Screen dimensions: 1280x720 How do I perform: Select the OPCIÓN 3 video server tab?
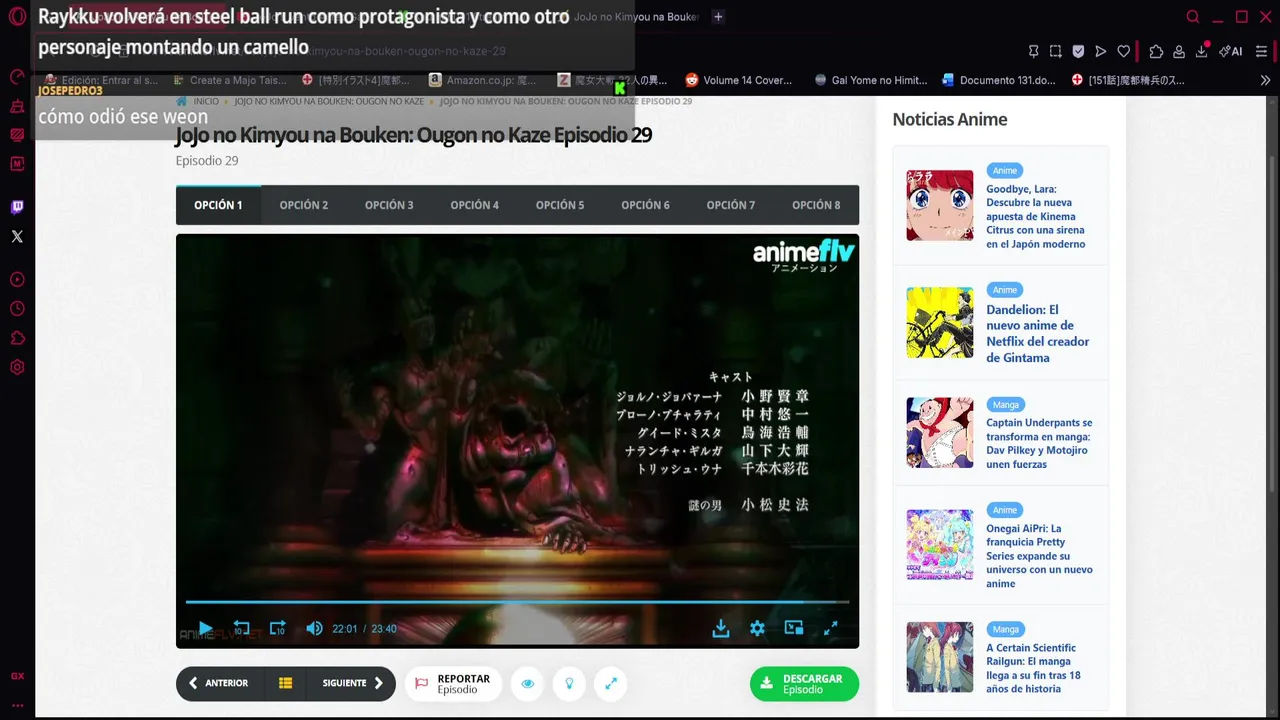389,205
